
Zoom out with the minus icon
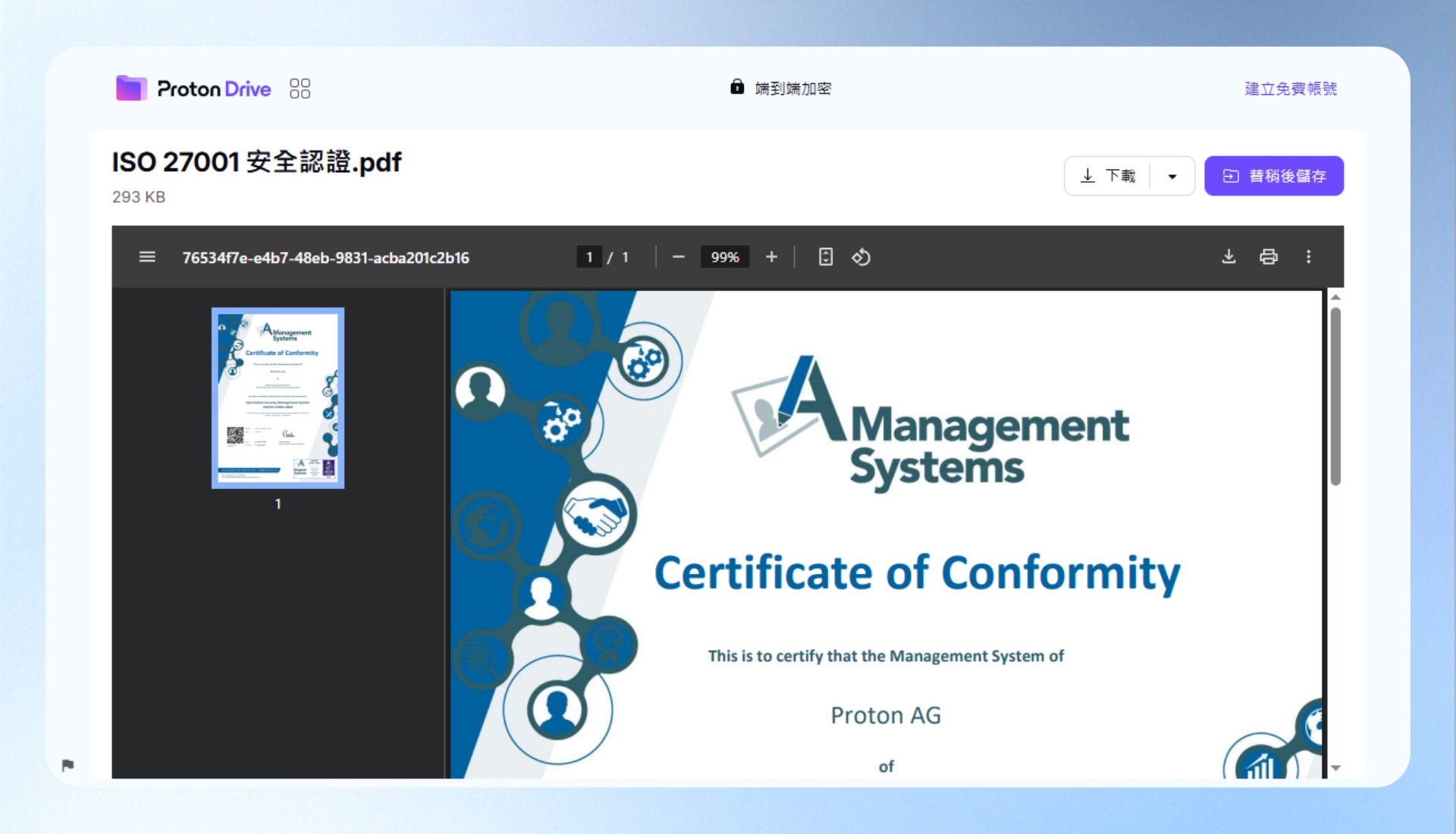[x=679, y=257]
